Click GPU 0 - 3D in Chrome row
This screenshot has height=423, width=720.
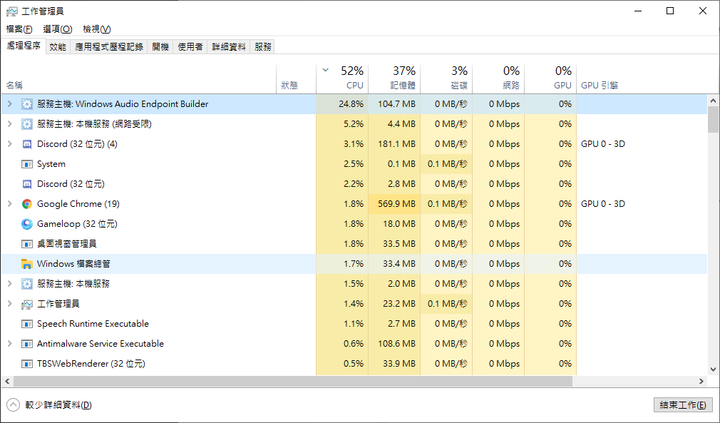pos(603,204)
